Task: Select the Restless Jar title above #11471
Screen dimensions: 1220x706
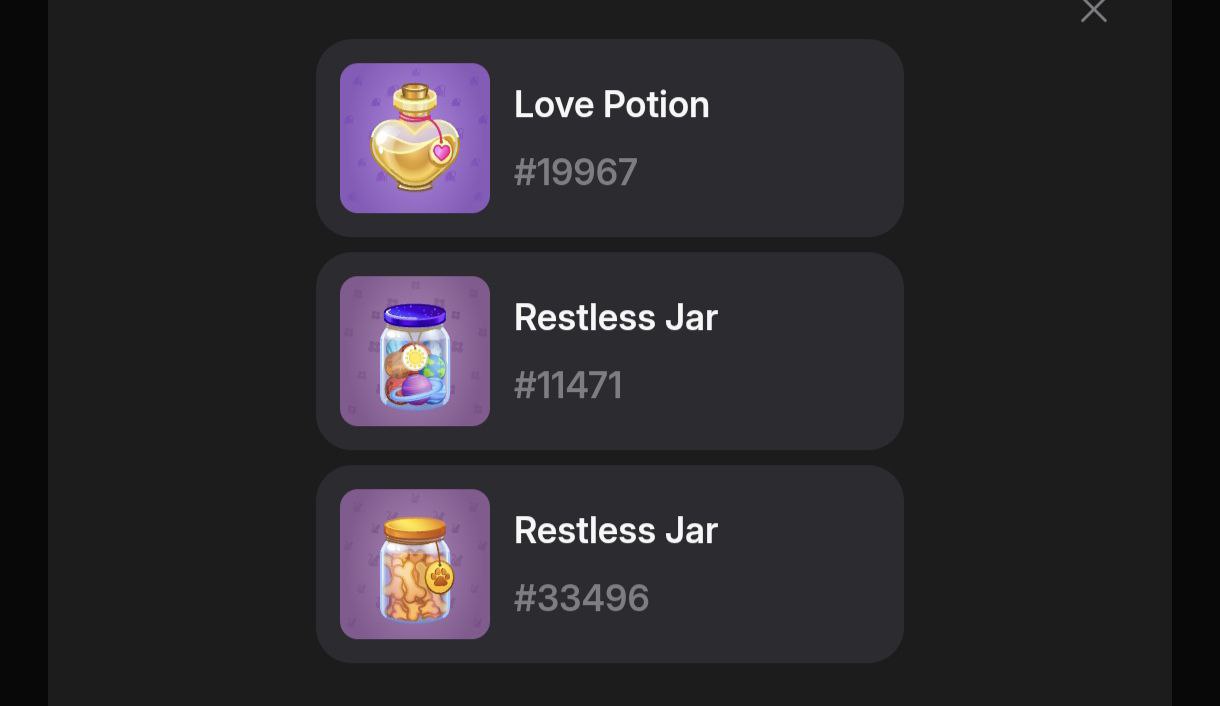Action: coord(616,318)
